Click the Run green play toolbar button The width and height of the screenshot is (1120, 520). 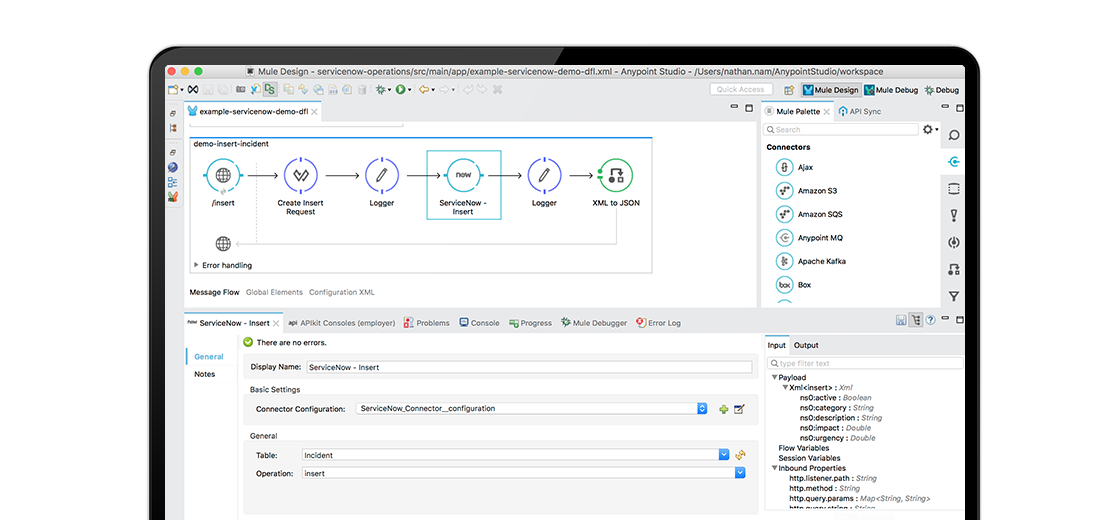(x=401, y=89)
